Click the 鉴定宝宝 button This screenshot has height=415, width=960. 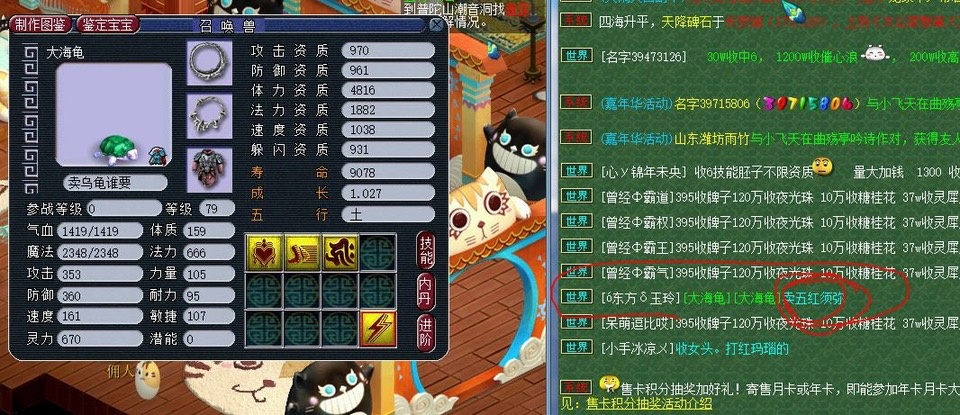pyautogui.click(x=108, y=24)
